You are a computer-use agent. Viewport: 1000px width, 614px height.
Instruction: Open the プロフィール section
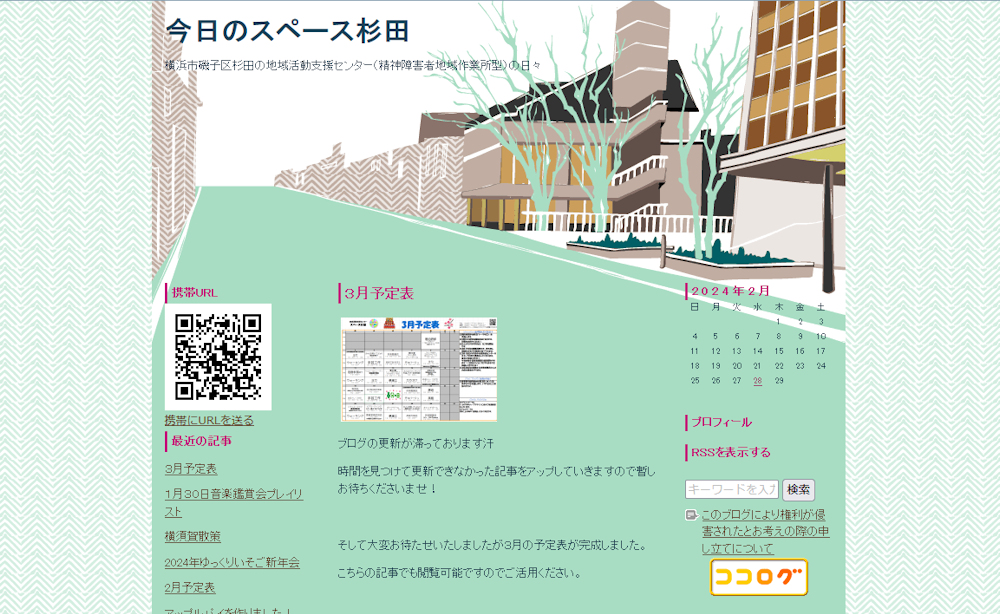click(x=721, y=422)
